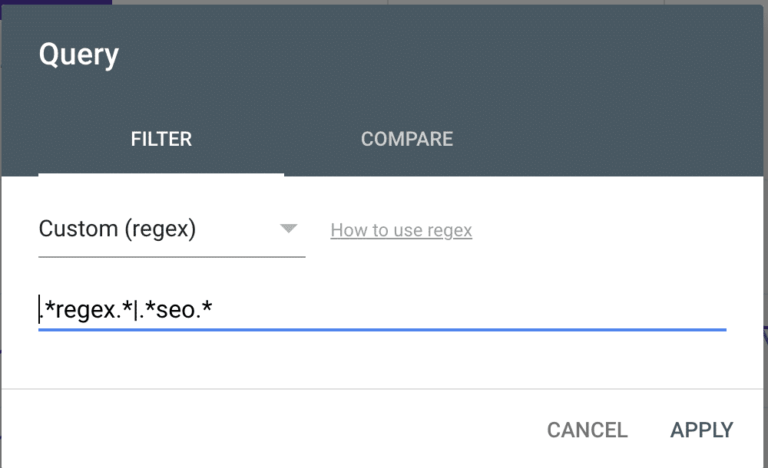Viewport: 768px width, 468px height.
Task: Open the COMPARE tab
Action: coord(406,139)
